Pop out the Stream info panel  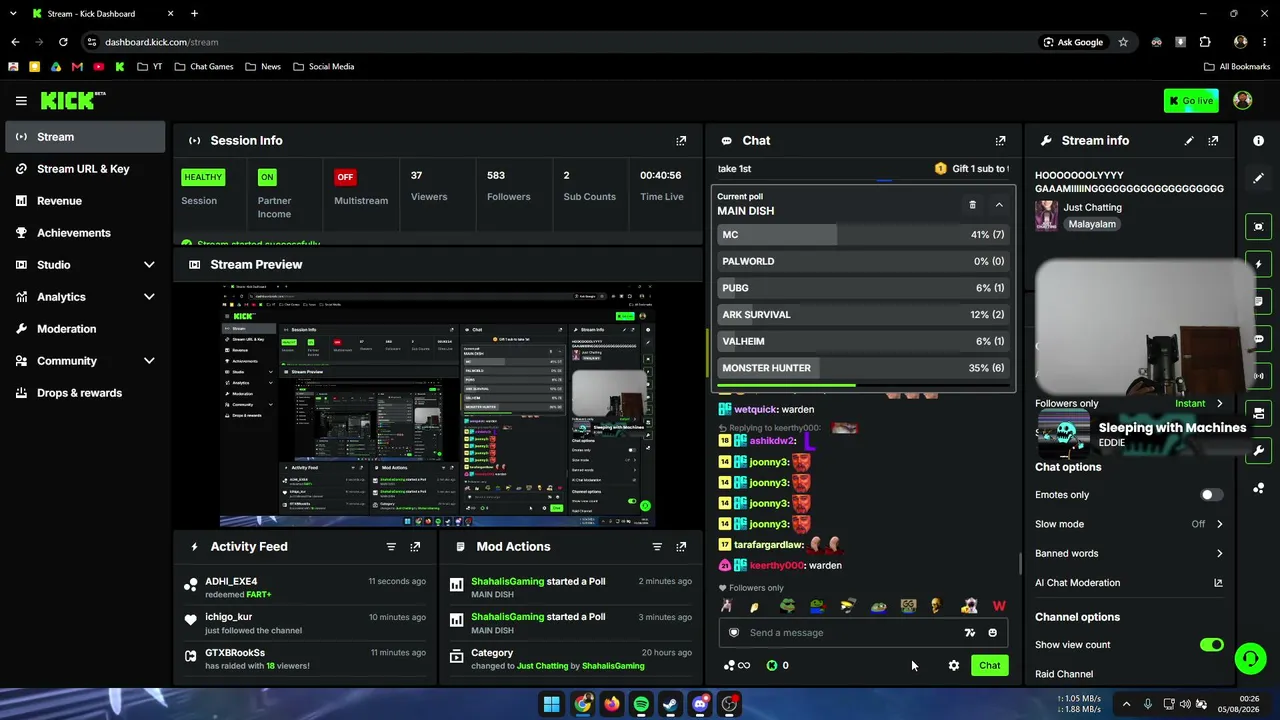(1213, 141)
